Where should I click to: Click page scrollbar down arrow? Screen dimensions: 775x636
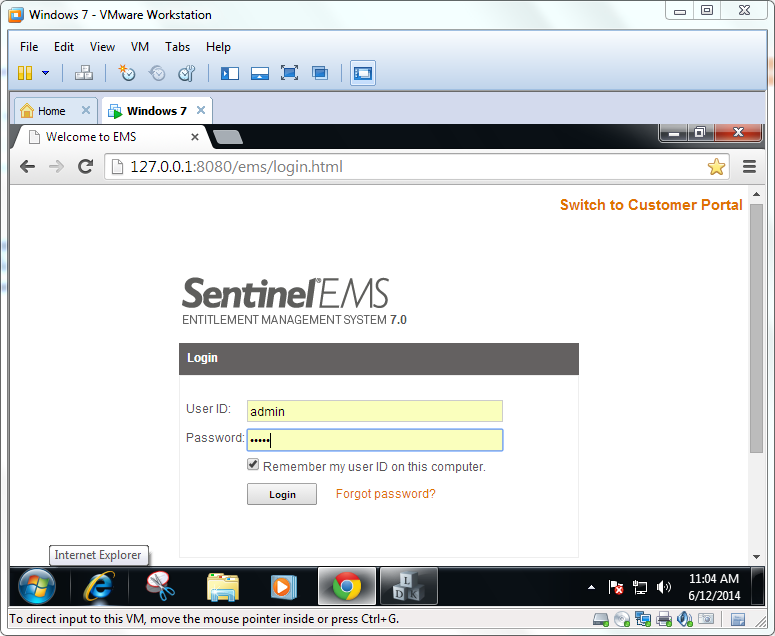pyautogui.click(x=756, y=557)
